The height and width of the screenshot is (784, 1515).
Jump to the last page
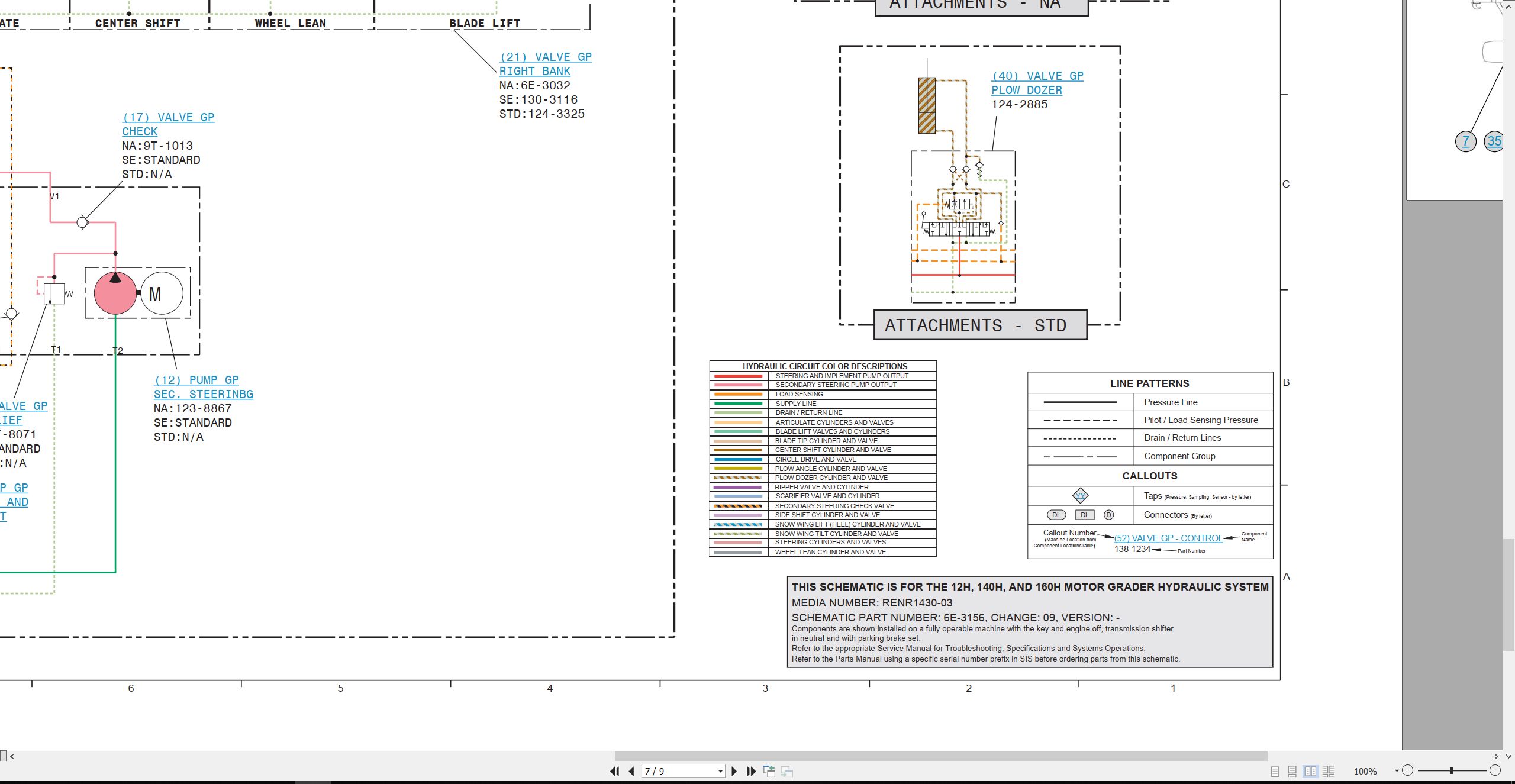(x=751, y=771)
